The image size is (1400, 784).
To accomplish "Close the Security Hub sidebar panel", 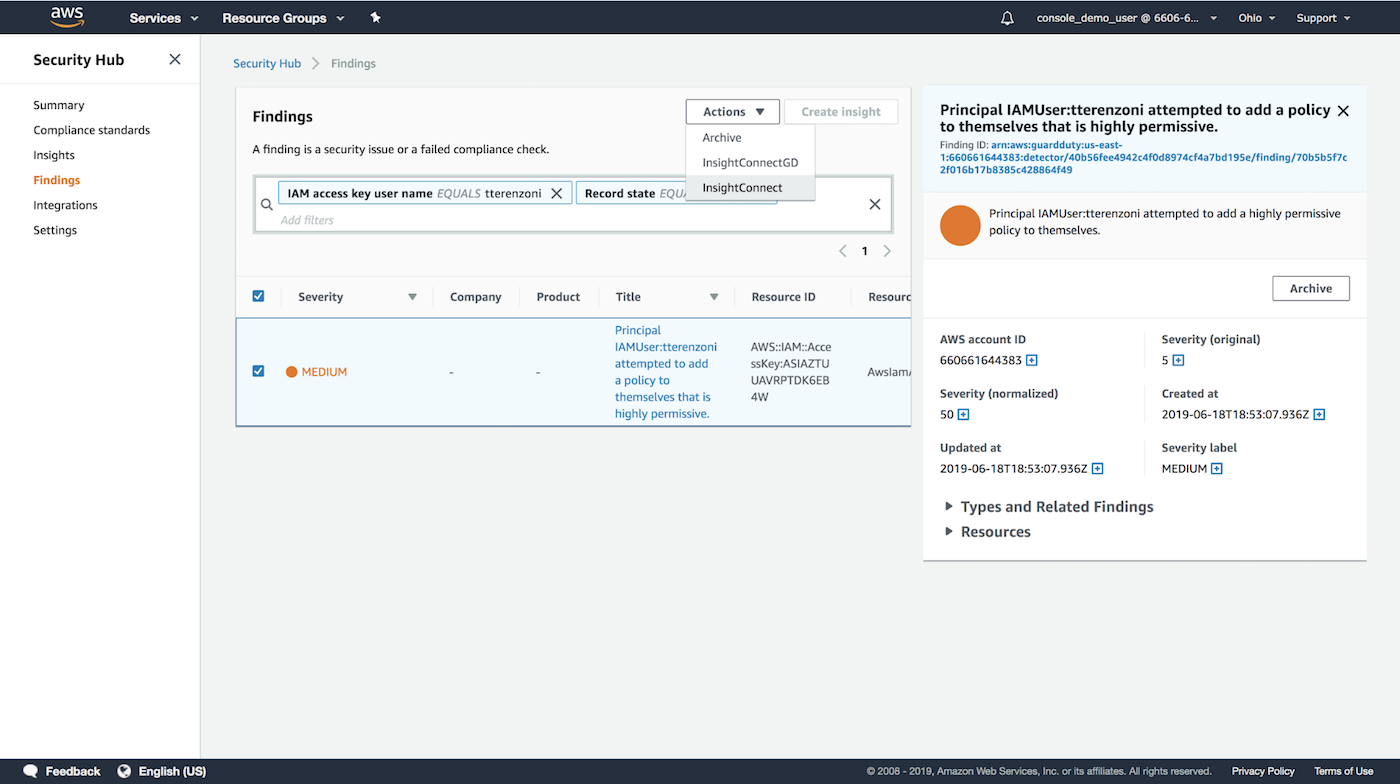I will pyautogui.click(x=175, y=60).
